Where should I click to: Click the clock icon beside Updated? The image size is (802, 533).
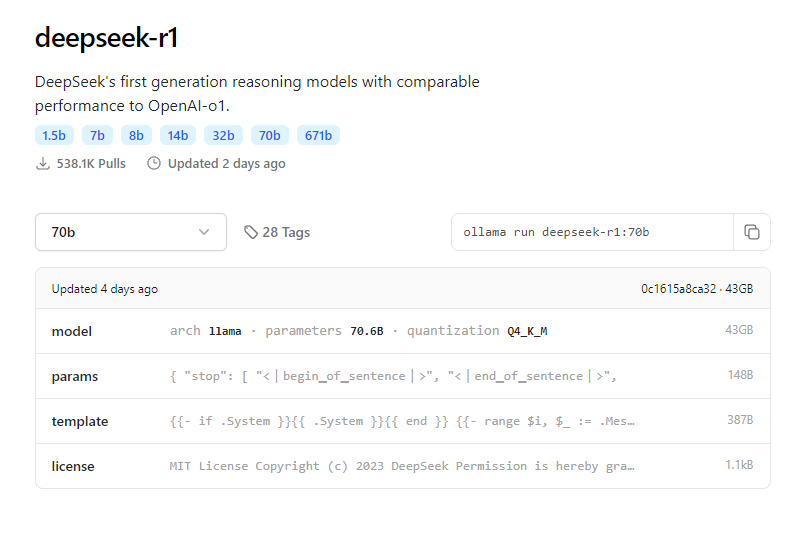click(x=154, y=163)
